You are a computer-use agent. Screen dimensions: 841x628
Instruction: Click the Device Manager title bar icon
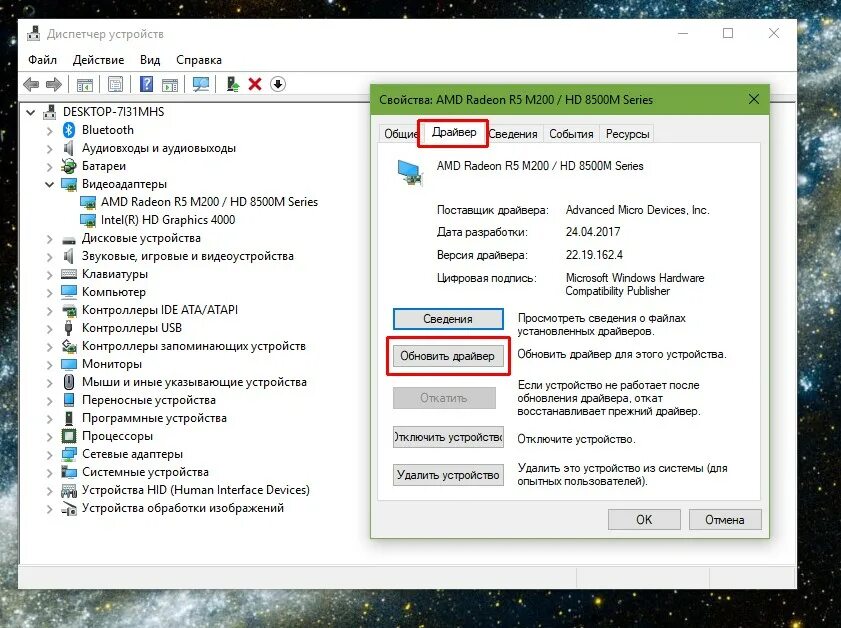pyautogui.click(x=33, y=33)
